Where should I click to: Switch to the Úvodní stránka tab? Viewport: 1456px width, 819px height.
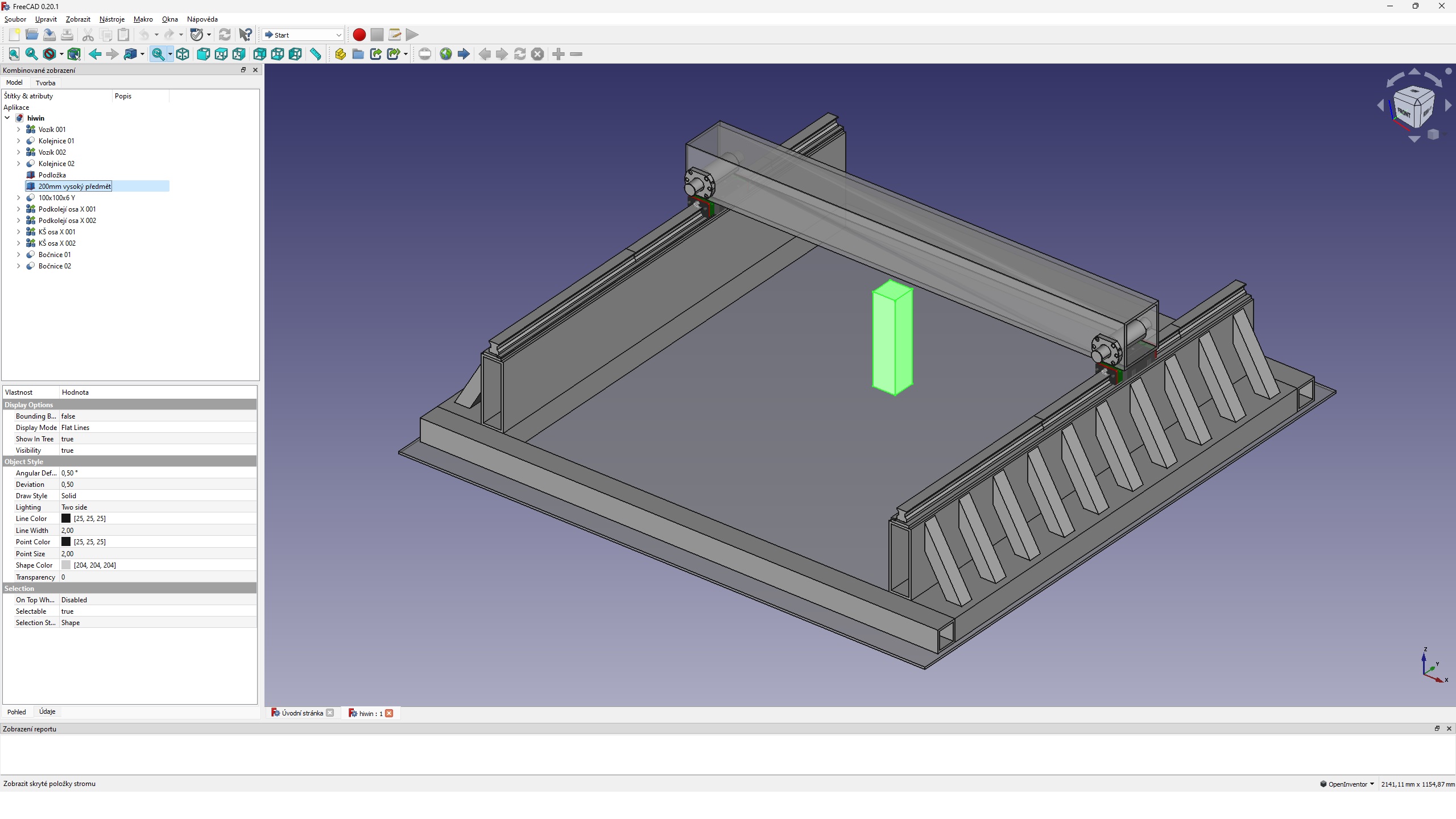(301, 713)
